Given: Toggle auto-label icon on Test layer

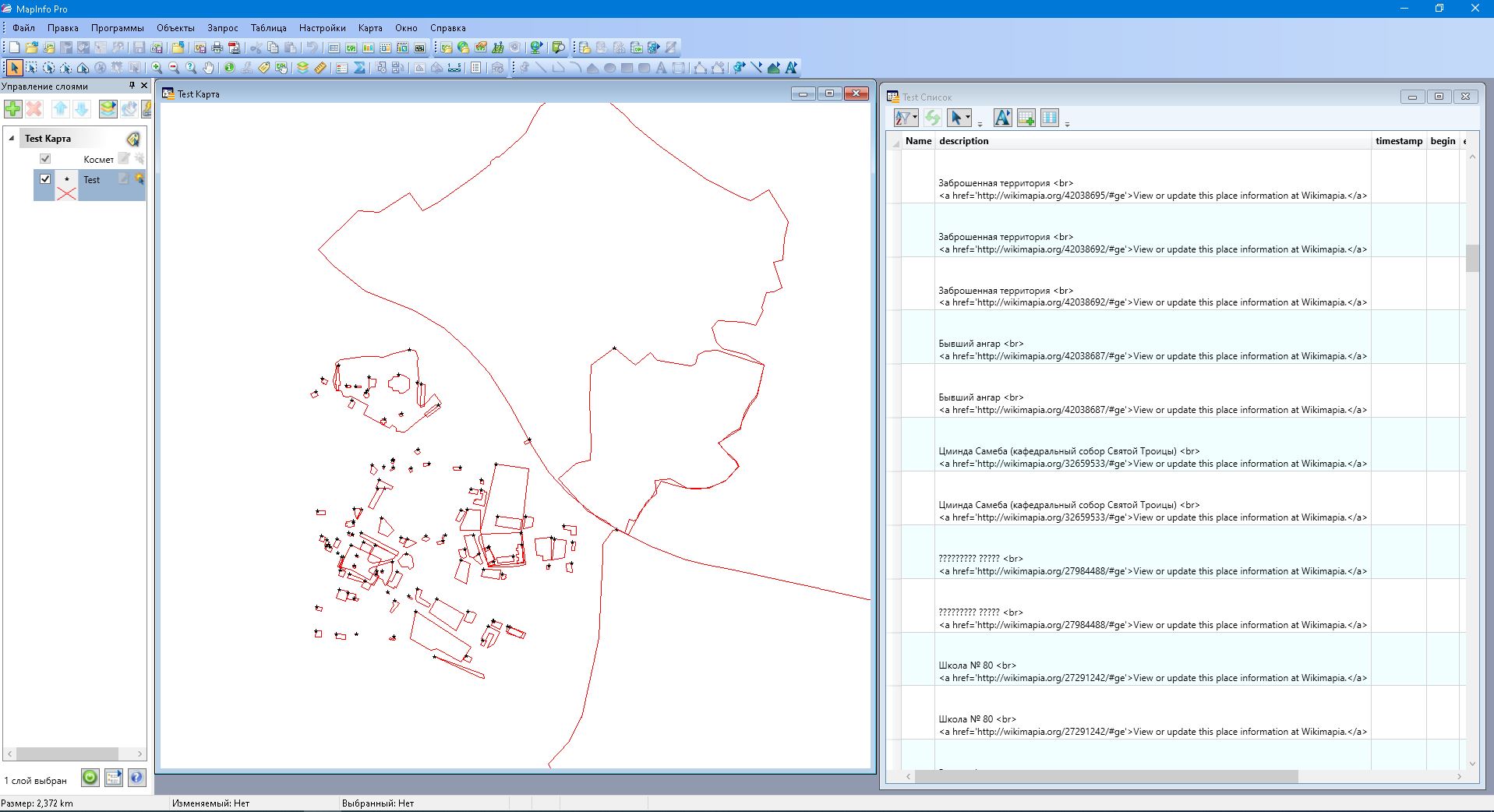Looking at the screenshot, I should [139, 179].
